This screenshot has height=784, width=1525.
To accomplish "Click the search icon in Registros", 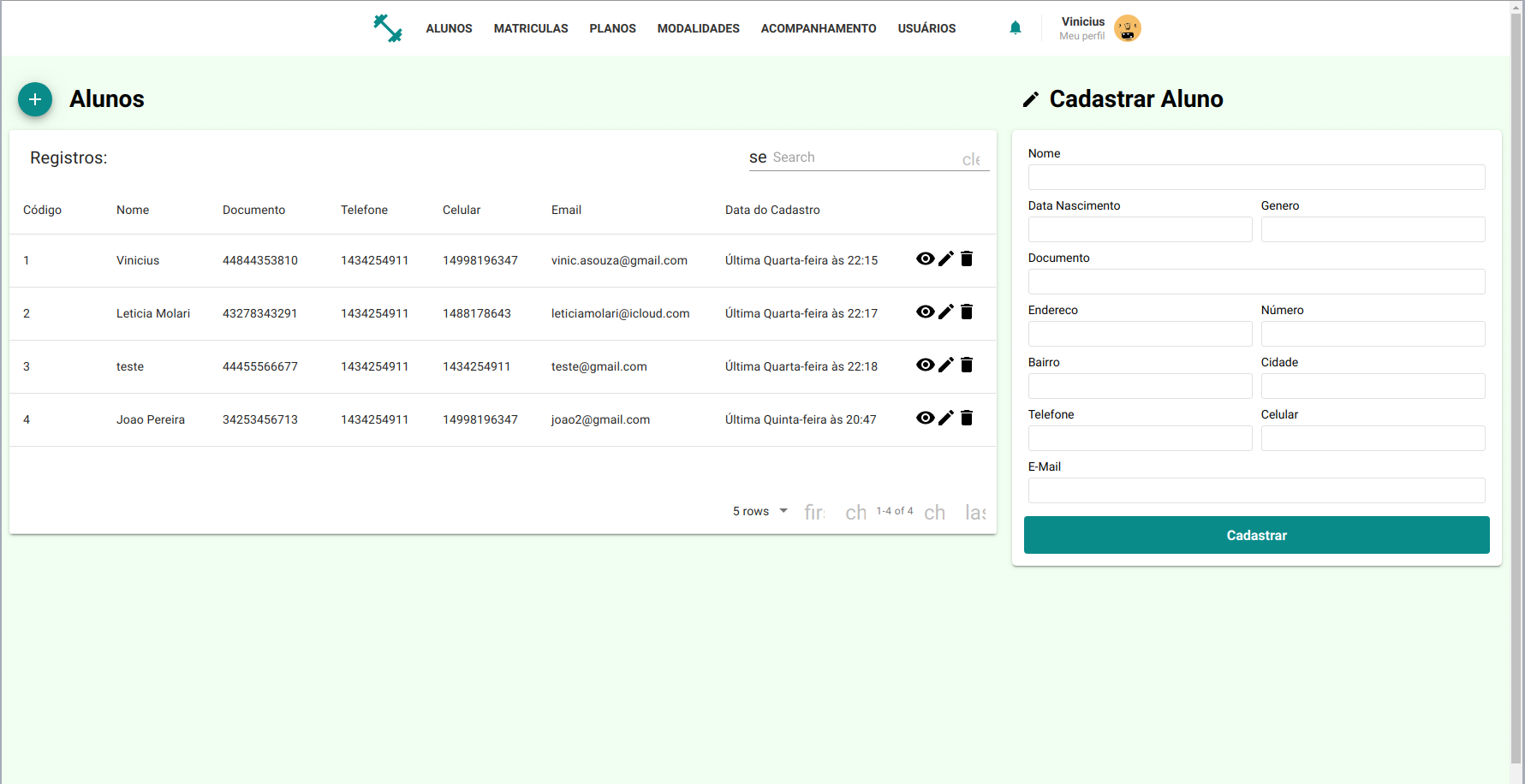I will (x=758, y=157).
